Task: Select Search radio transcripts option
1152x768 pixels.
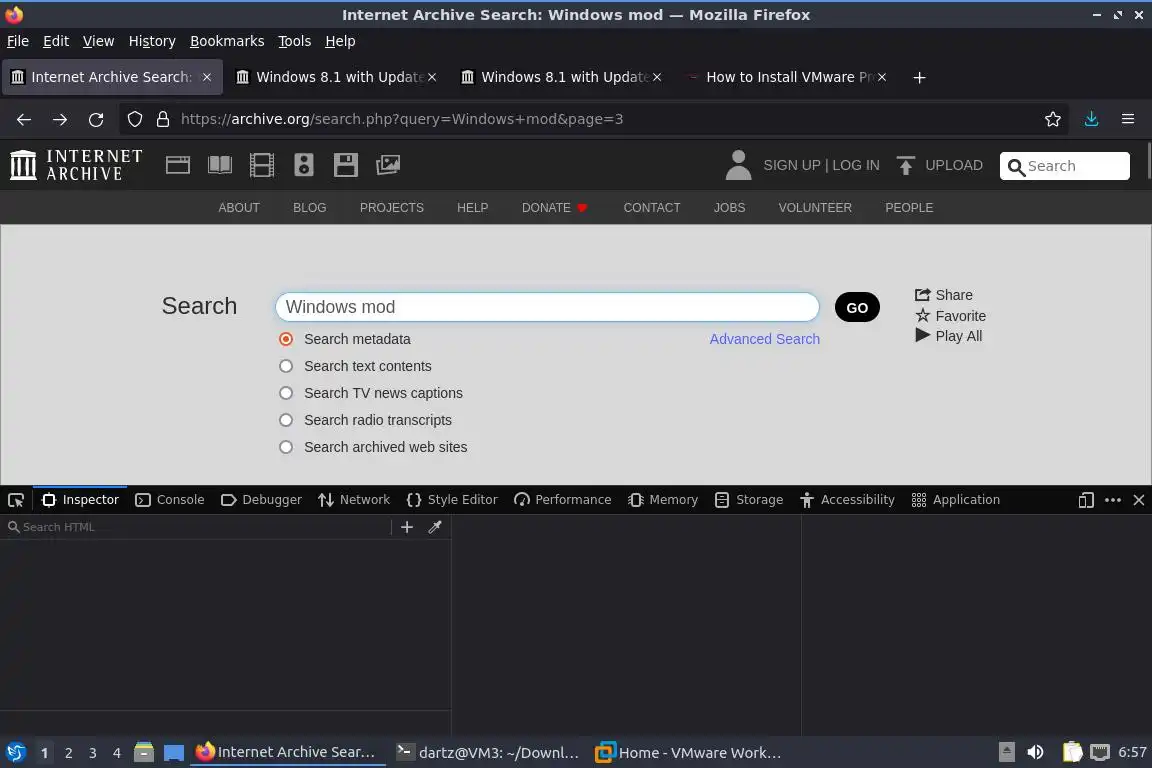Action: click(286, 420)
